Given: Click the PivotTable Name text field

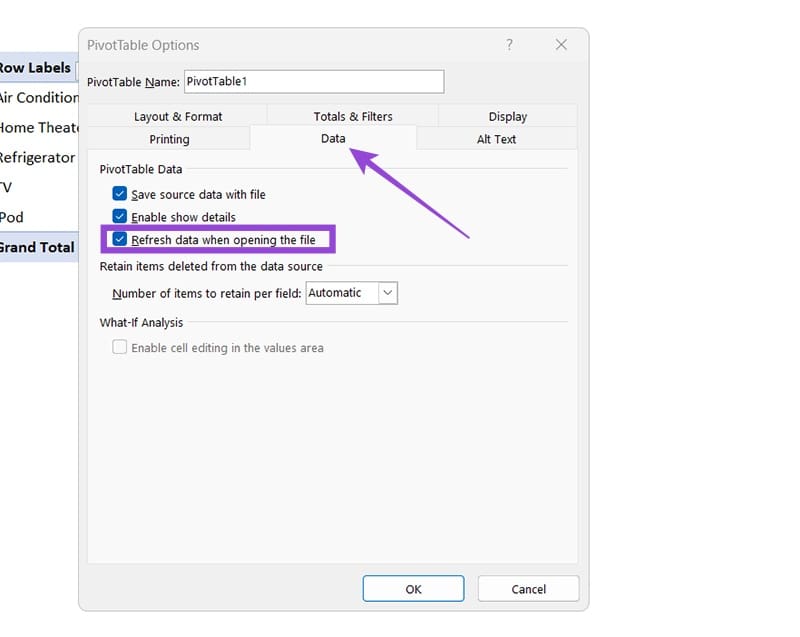Looking at the screenshot, I should pos(313,82).
